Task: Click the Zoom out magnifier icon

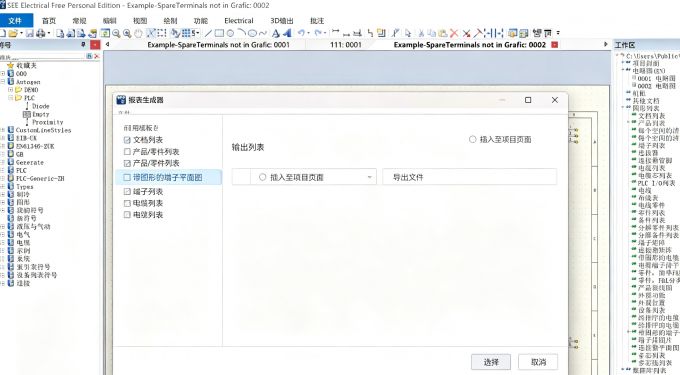Action: [116, 33]
